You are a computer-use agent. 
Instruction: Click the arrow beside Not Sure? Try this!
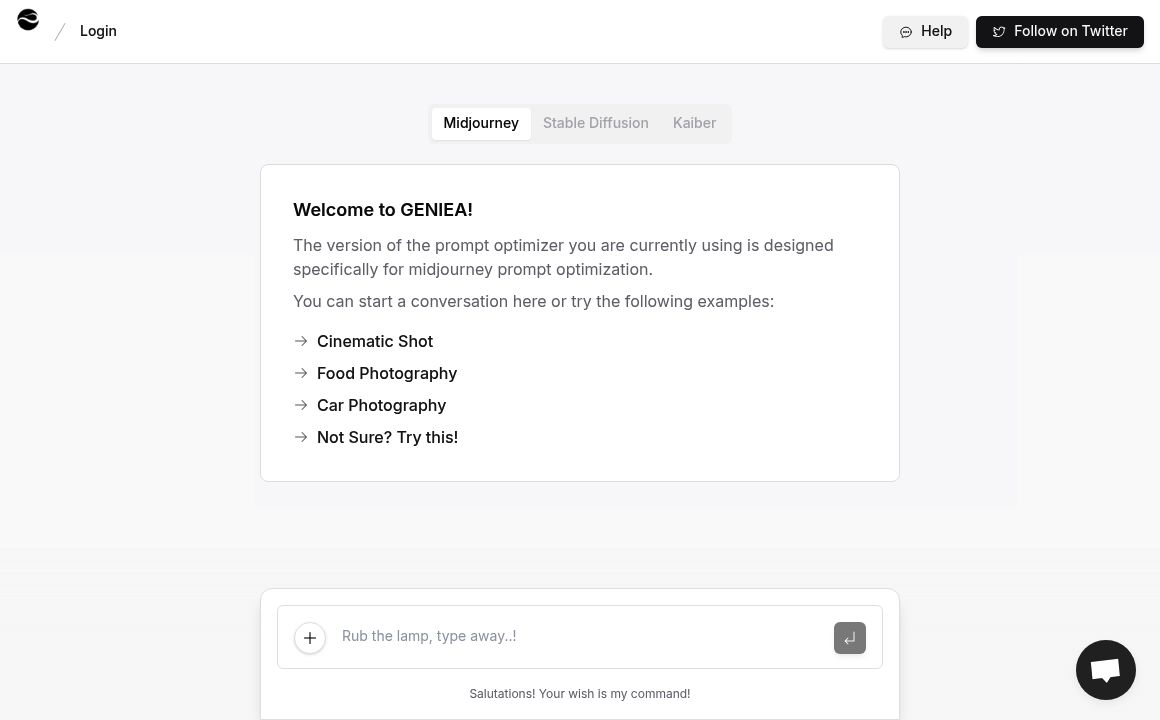point(301,437)
